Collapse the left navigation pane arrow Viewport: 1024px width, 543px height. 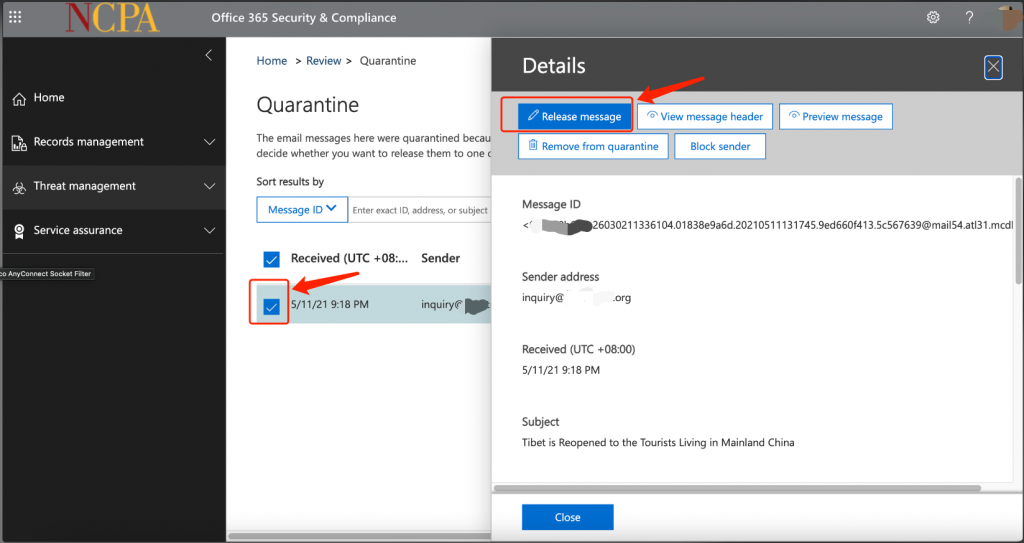coord(208,55)
